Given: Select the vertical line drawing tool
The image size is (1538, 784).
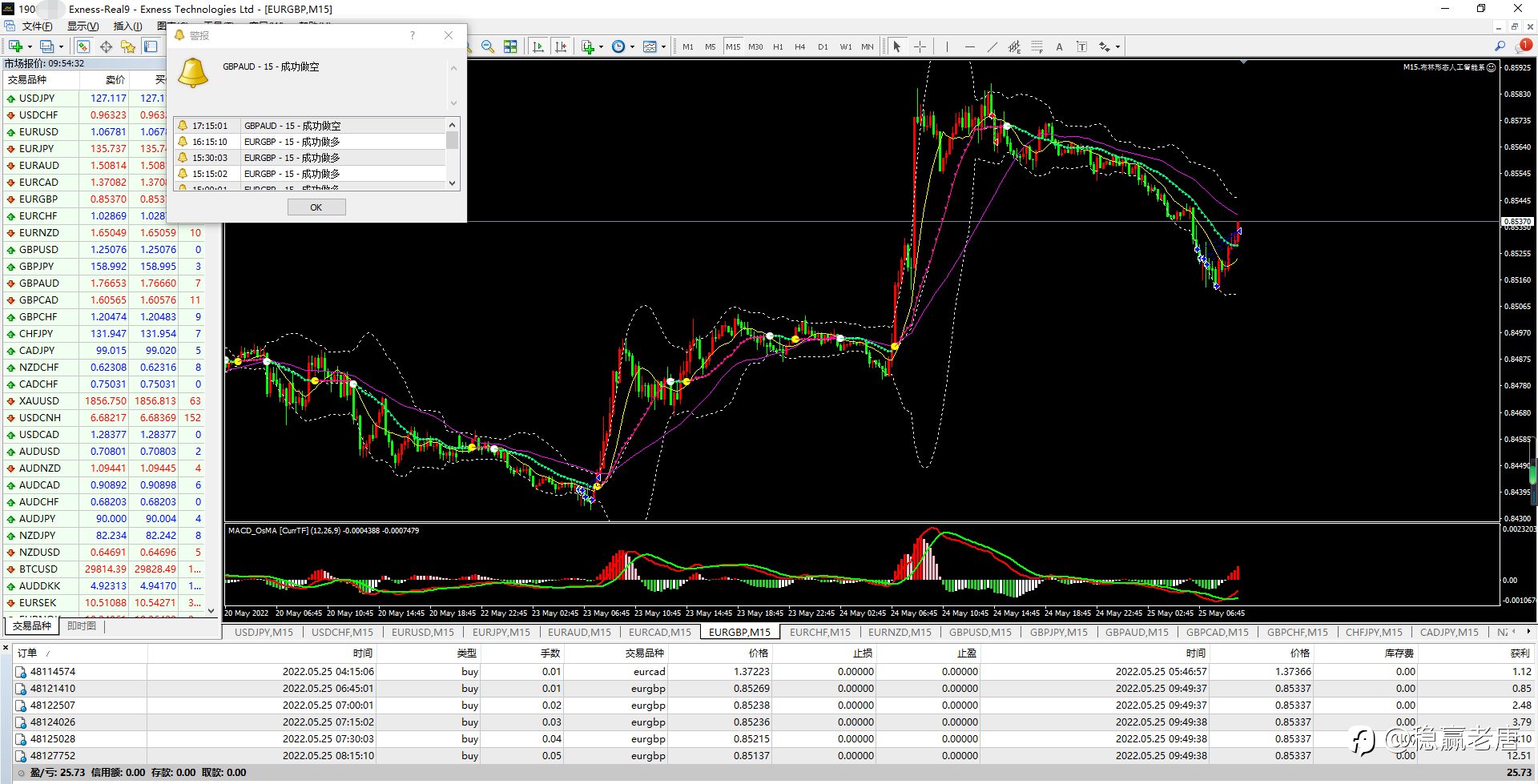Looking at the screenshot, I should 947,46.
